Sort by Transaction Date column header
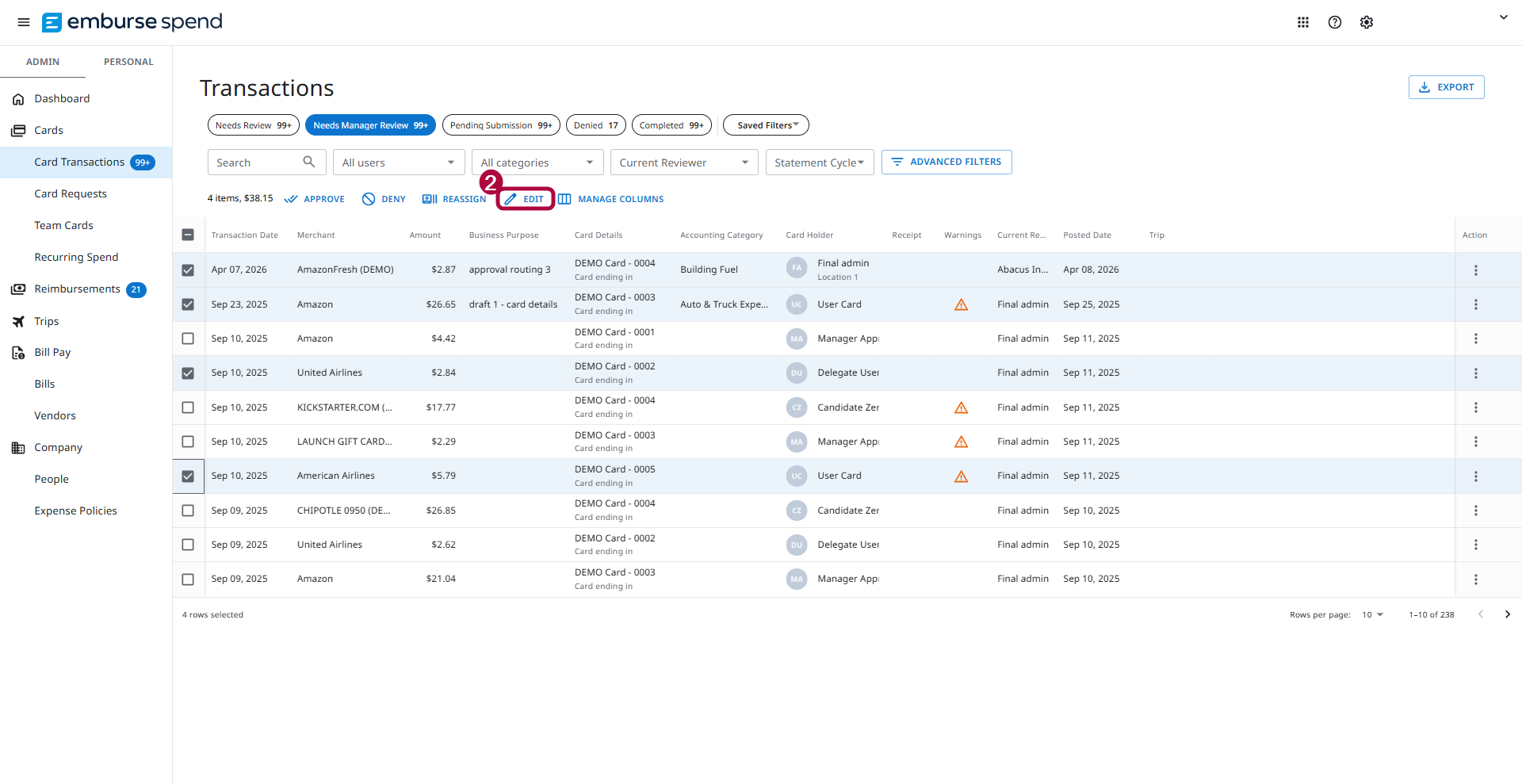The image size is (1522, 784). (245, 235)
